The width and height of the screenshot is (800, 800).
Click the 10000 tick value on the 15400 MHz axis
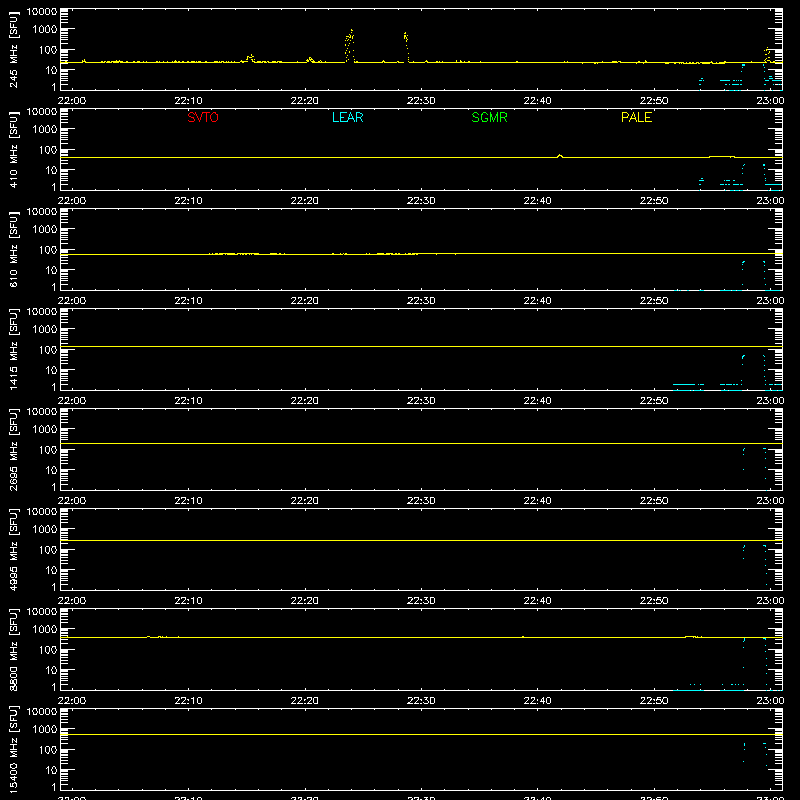[42, 712]
